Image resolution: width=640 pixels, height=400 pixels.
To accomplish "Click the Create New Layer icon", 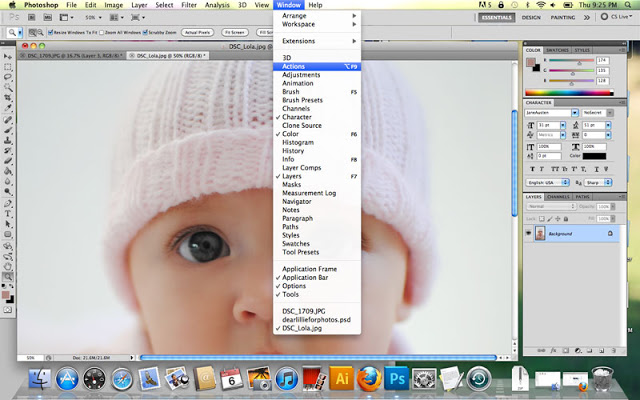I will pyautogui.click(x=602, y=350).
